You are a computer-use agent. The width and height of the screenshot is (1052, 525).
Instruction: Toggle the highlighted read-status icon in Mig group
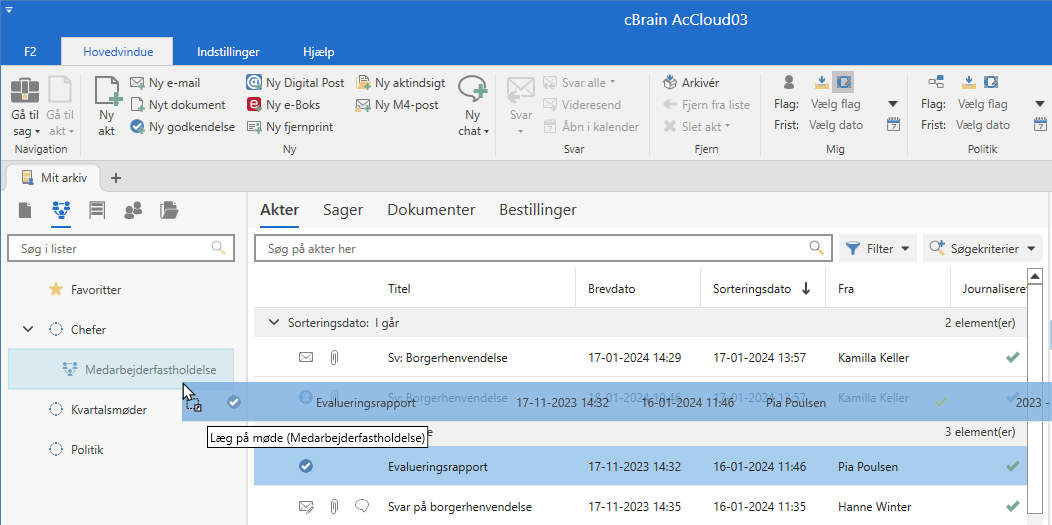click(x=844, y=82)
